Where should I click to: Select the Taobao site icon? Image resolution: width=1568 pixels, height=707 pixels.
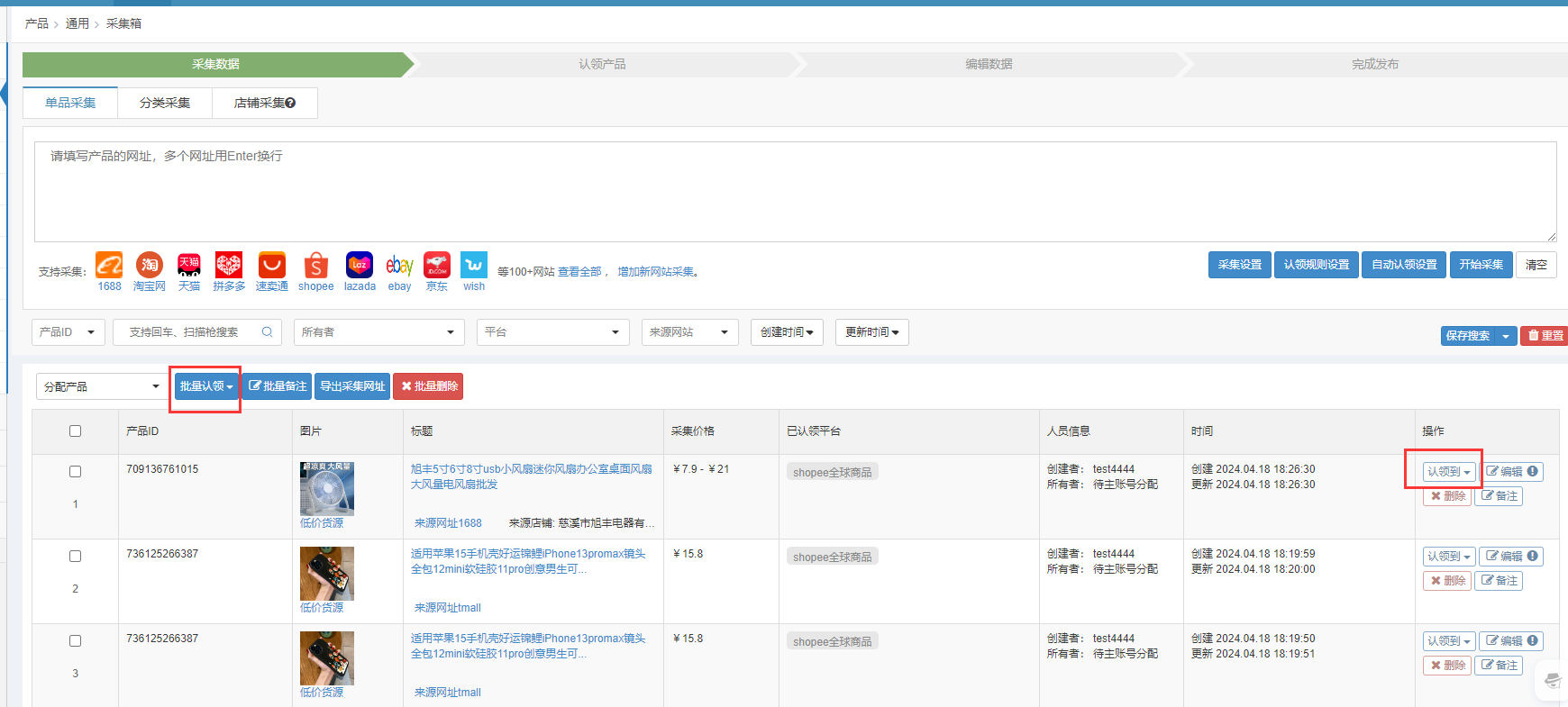[x=150, y=266]
